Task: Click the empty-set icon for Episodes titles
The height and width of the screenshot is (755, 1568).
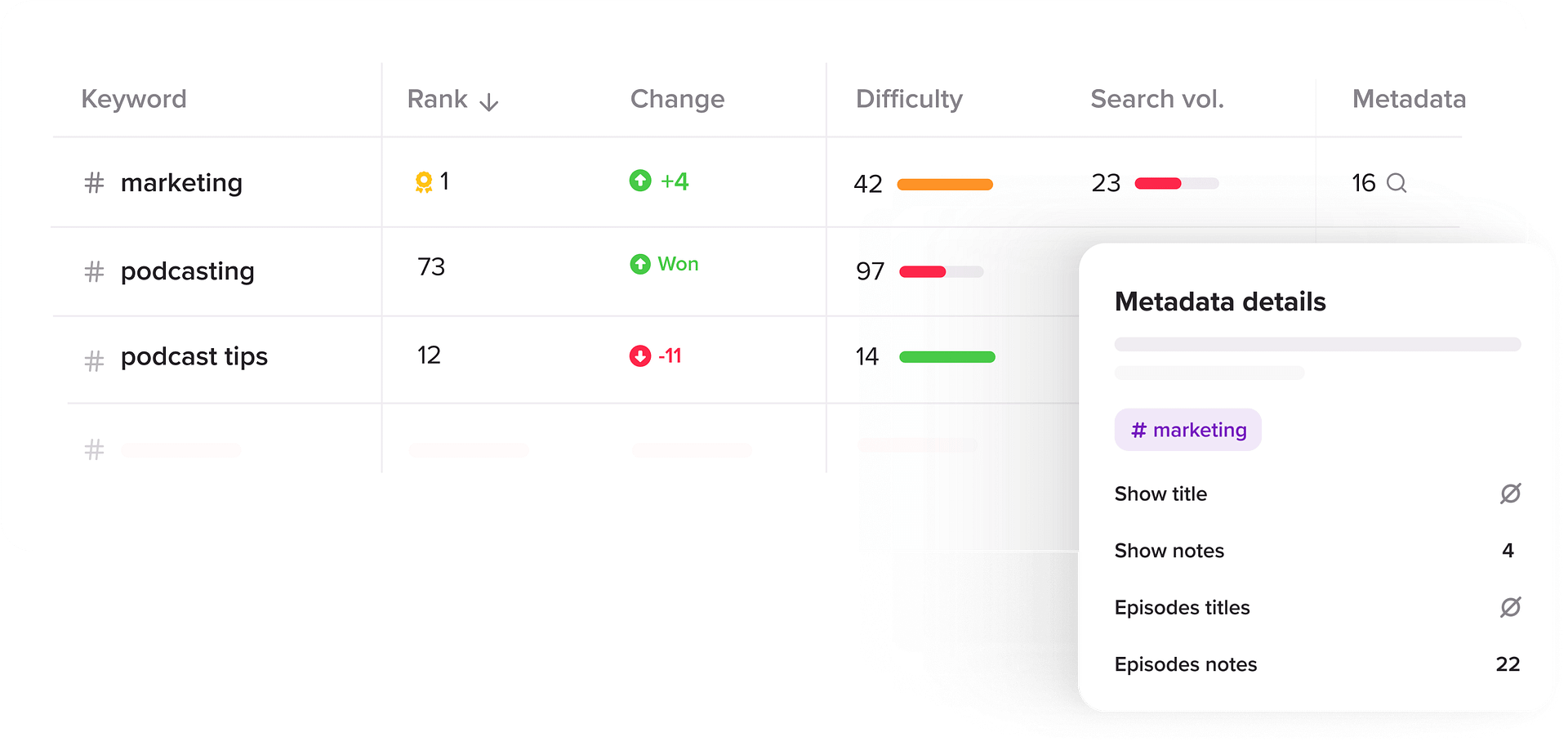Action: click(x=1510, y=607)
